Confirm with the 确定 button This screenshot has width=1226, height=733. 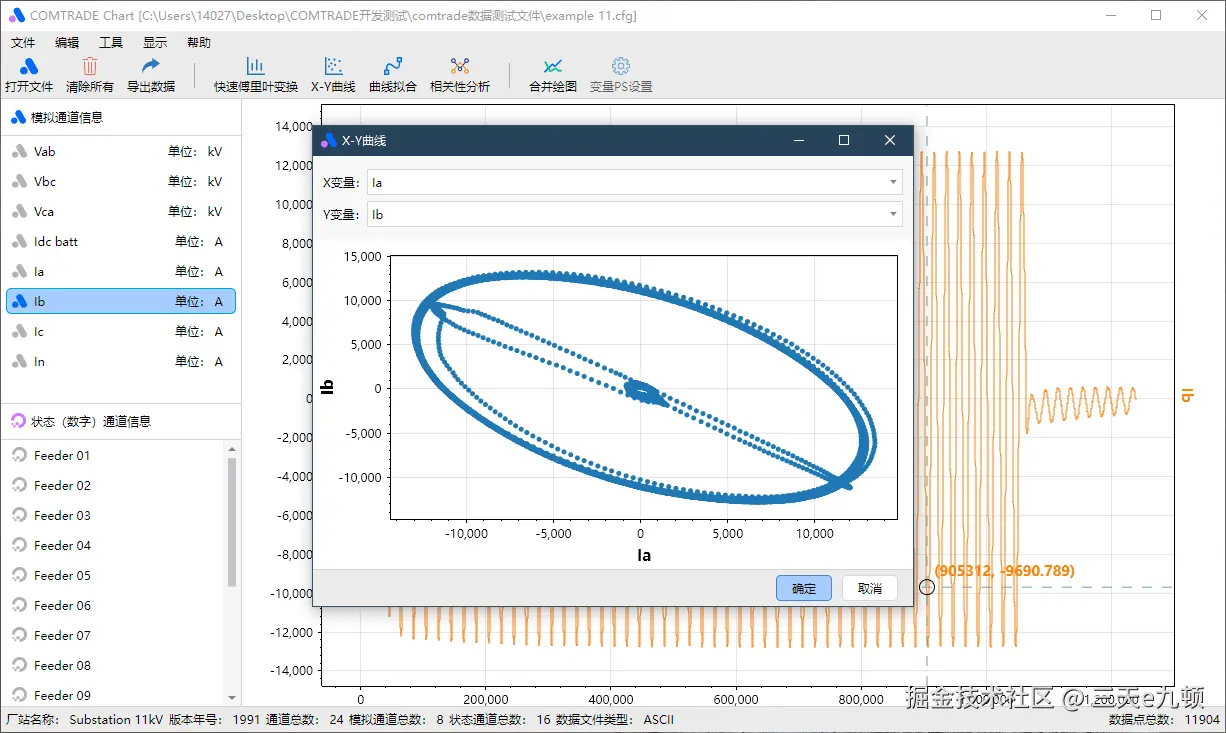coord(804,588)
